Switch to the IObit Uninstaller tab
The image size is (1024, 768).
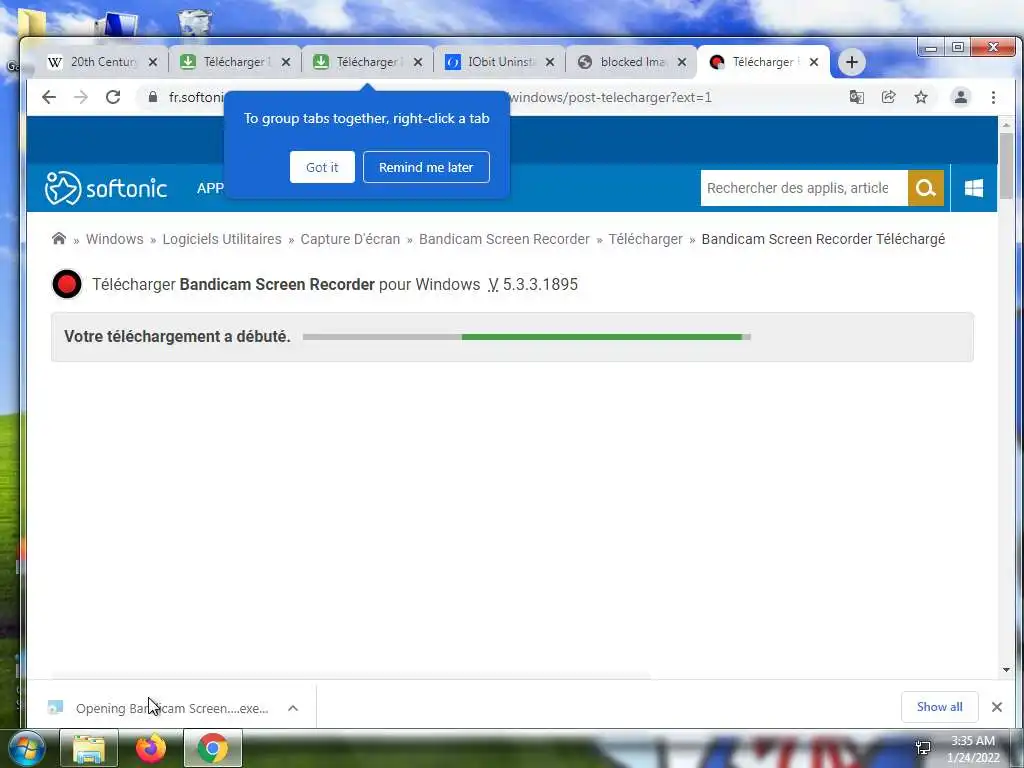point(500,62)
